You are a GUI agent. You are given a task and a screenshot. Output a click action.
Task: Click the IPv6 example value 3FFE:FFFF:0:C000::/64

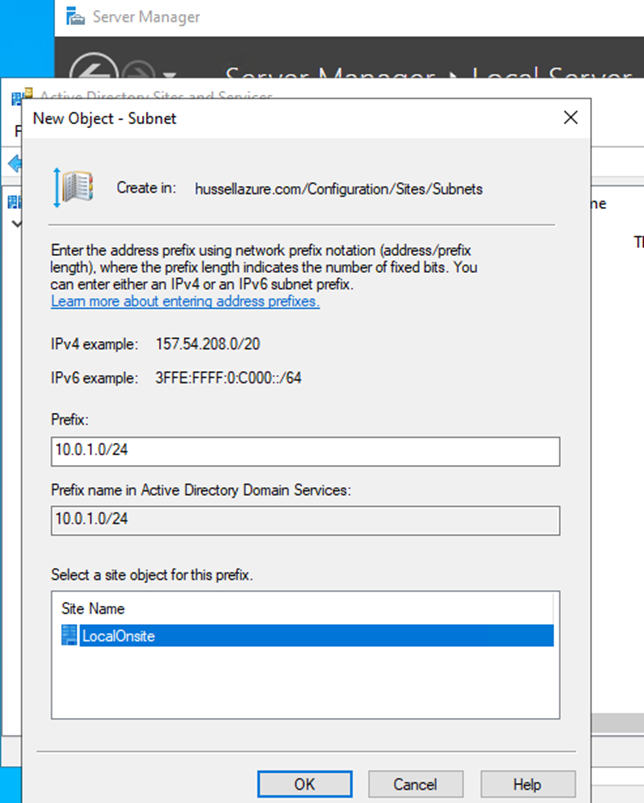coord(228,378)
